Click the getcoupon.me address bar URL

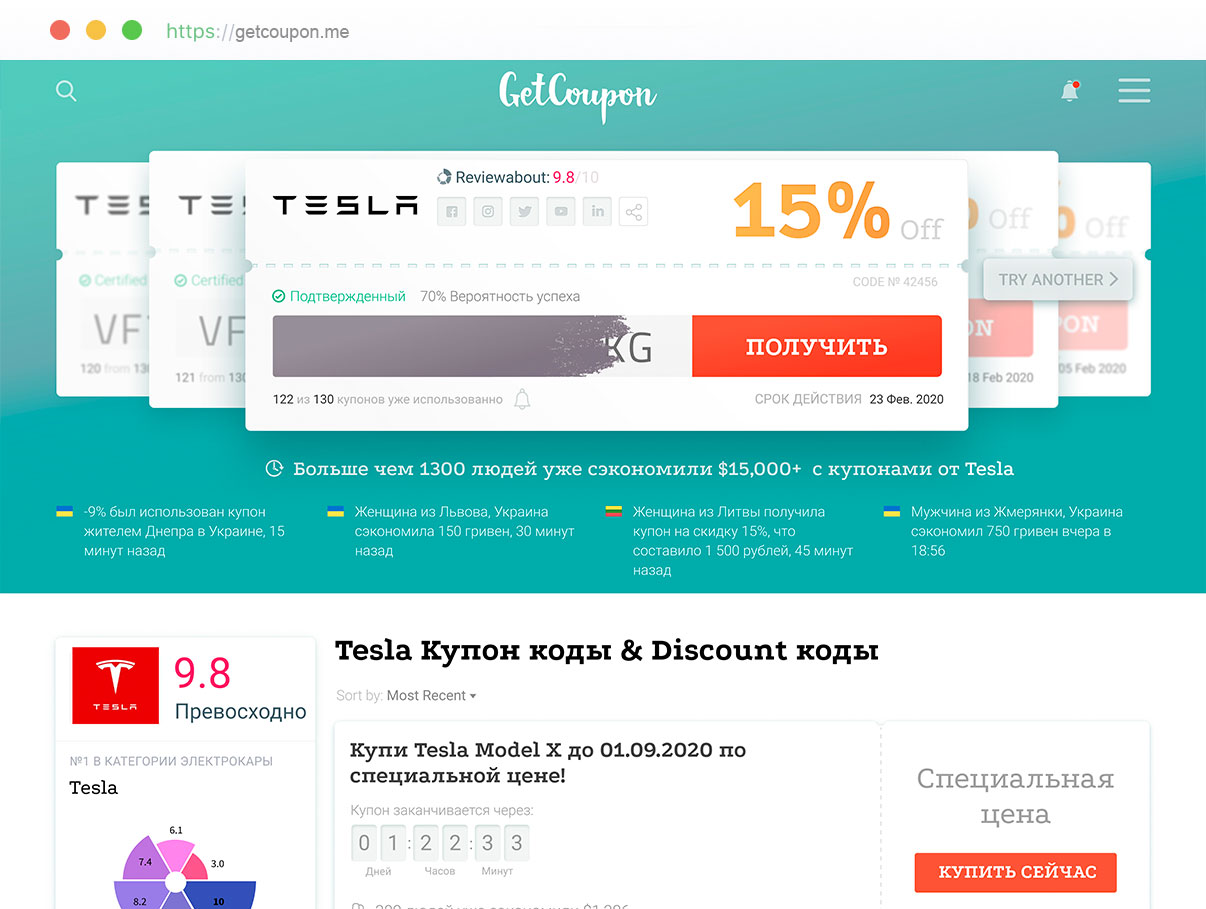[x=258, y=31]
